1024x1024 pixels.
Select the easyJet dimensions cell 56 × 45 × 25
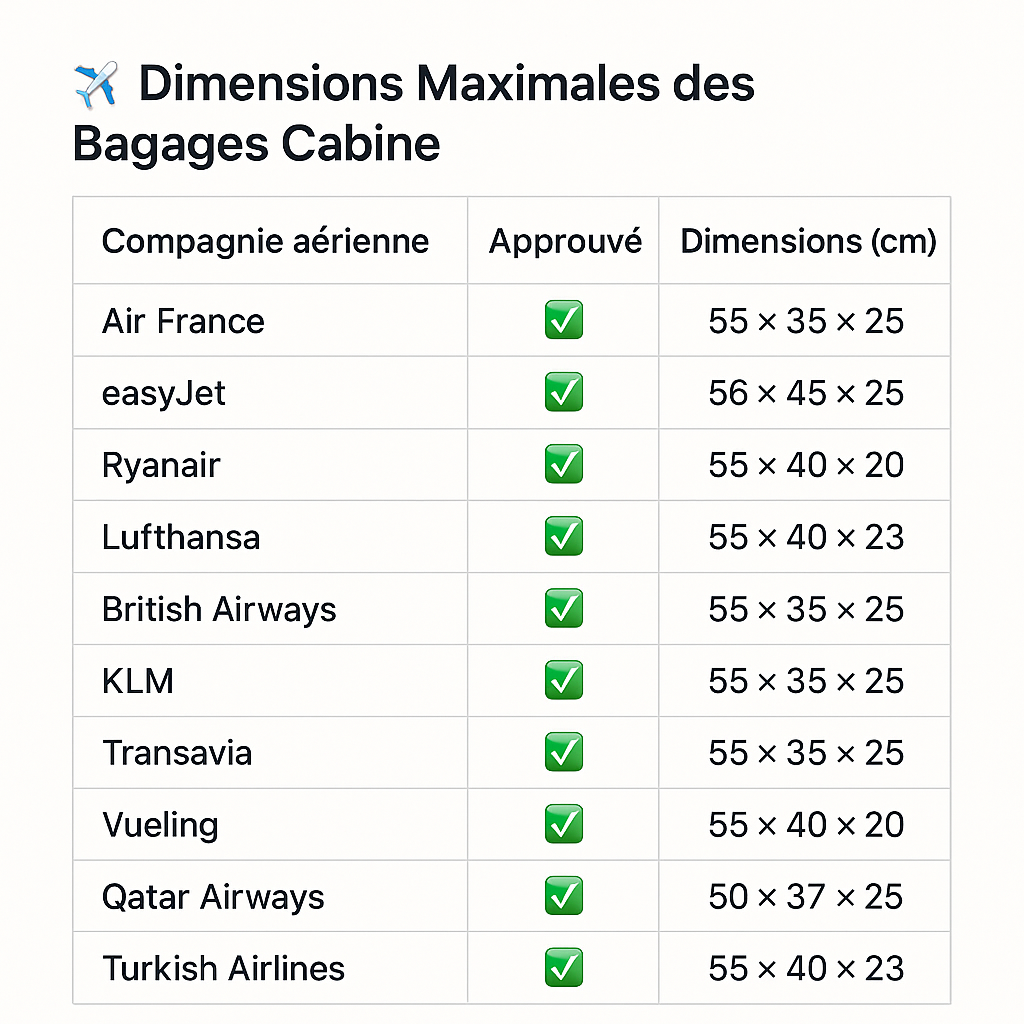[x=806, y=393]
